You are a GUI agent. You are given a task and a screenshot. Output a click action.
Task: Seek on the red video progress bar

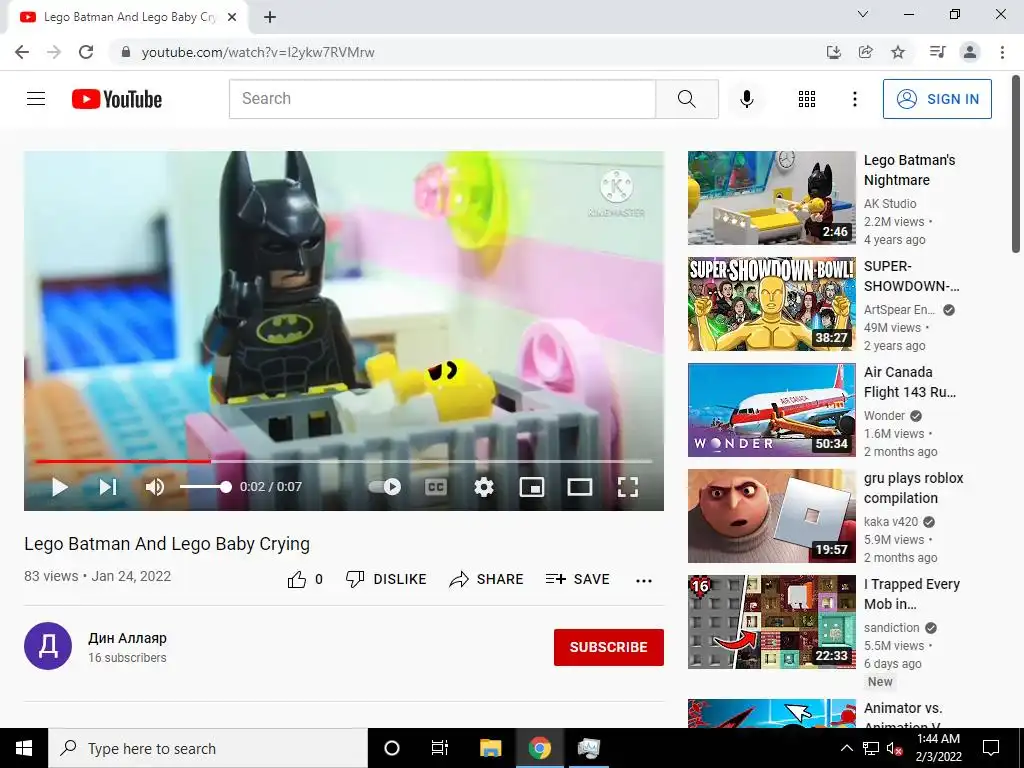[x=344, y=461]
